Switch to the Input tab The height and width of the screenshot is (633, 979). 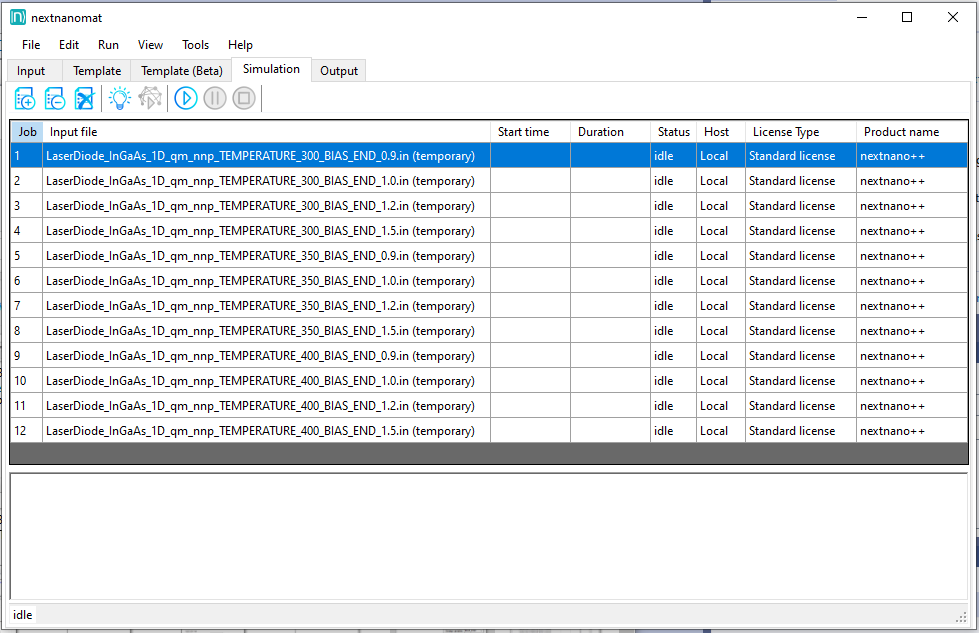31,71
